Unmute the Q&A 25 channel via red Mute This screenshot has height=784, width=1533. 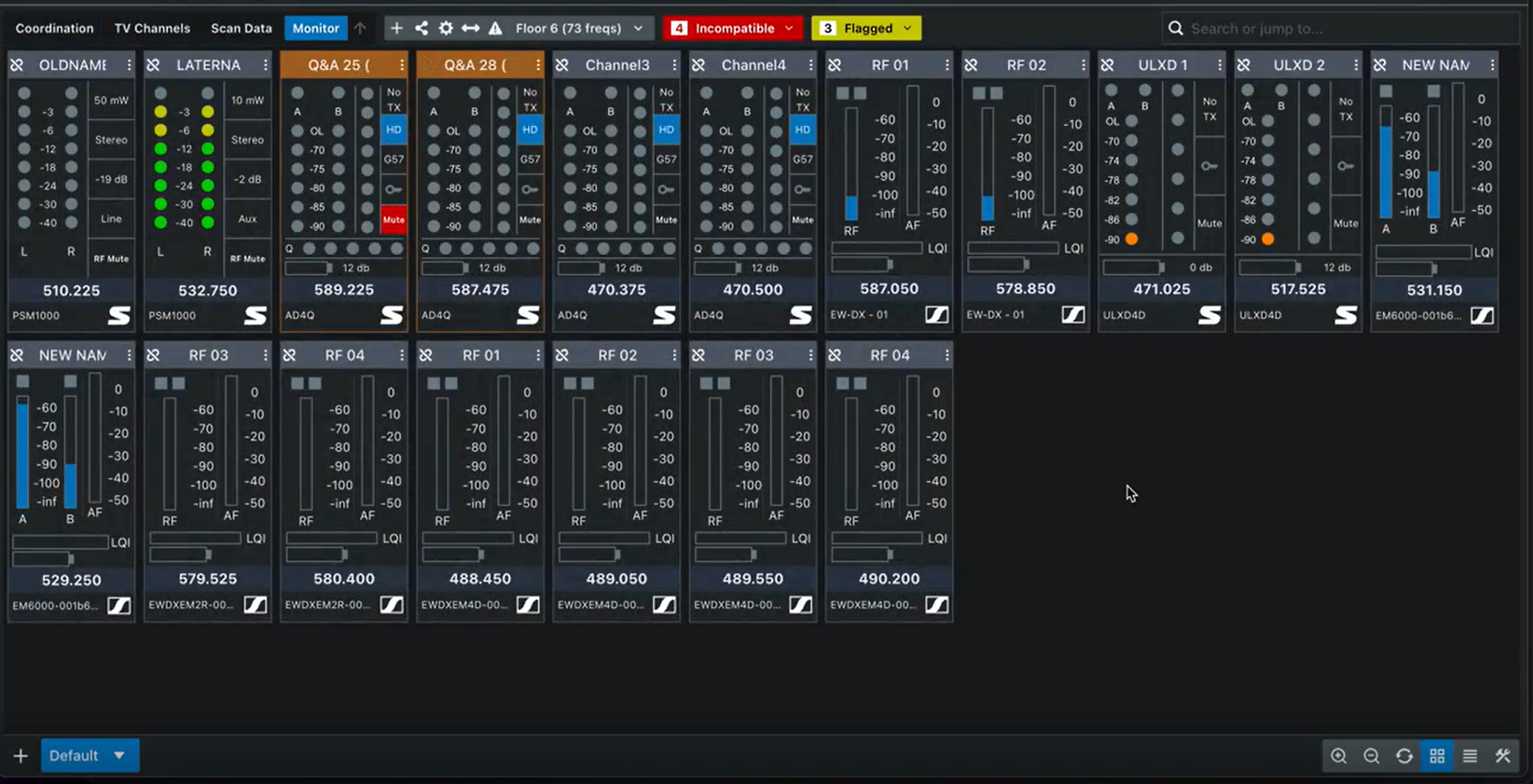click(x=394, y=220)
